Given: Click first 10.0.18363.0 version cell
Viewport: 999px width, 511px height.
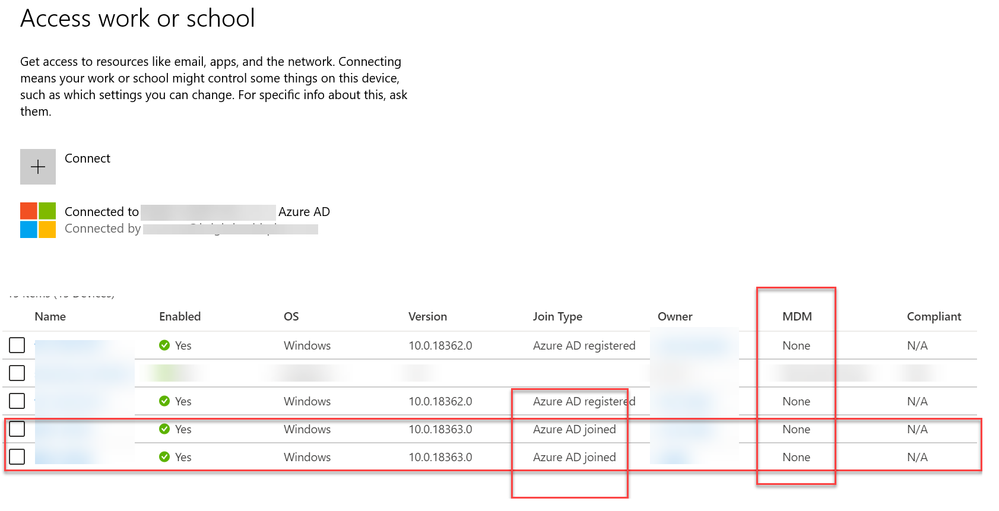Looking at the screenshot, I should click(440, 429).
